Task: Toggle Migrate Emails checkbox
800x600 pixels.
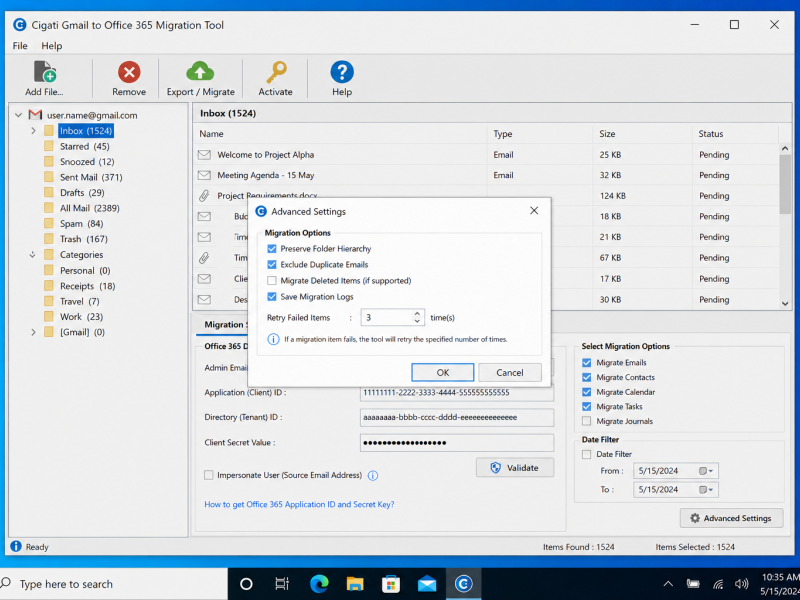Action: point(587,363)
